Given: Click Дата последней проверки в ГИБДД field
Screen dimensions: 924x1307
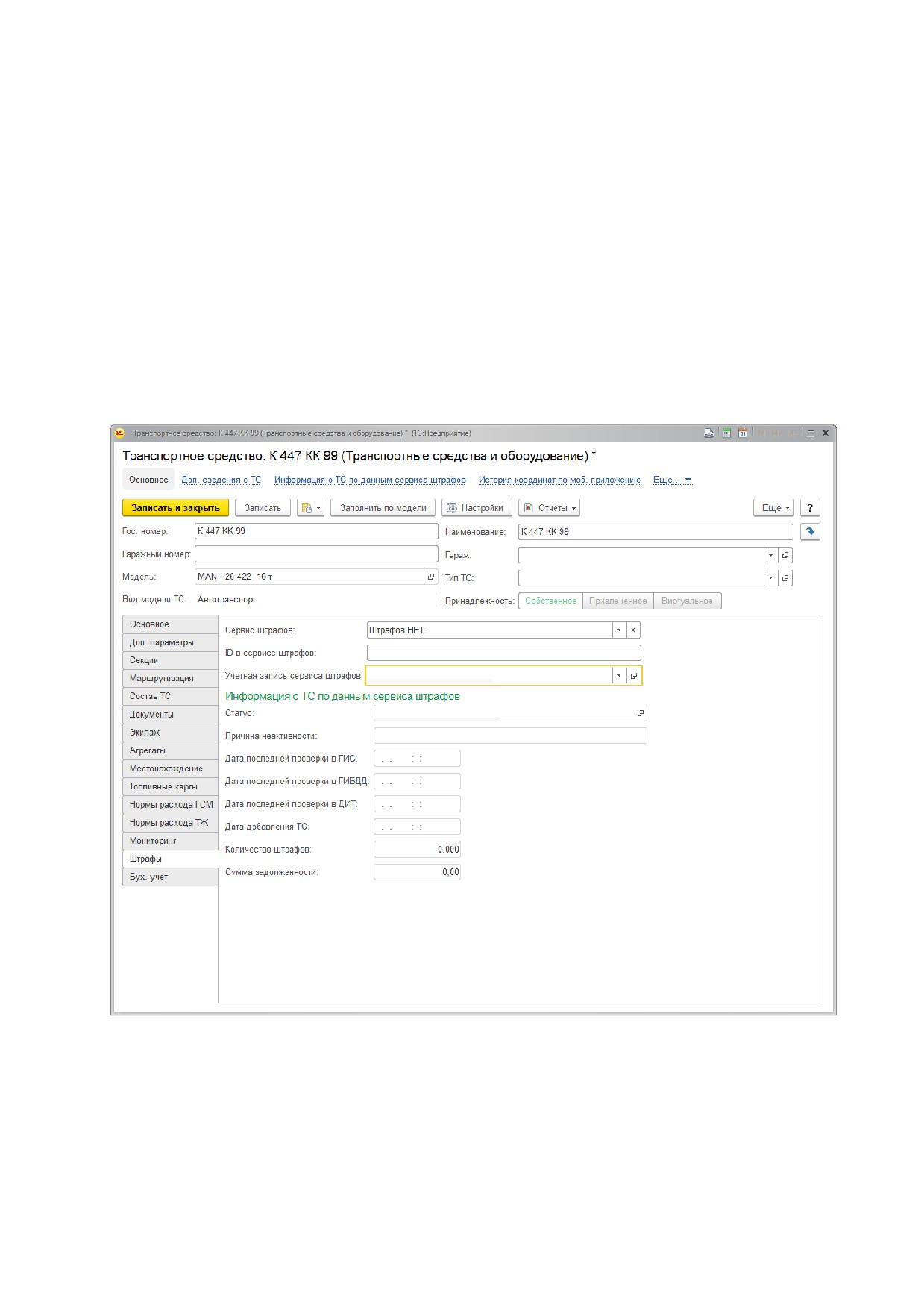Looking at the screenshot, I should pyautogui.click(x=417, y=781).
